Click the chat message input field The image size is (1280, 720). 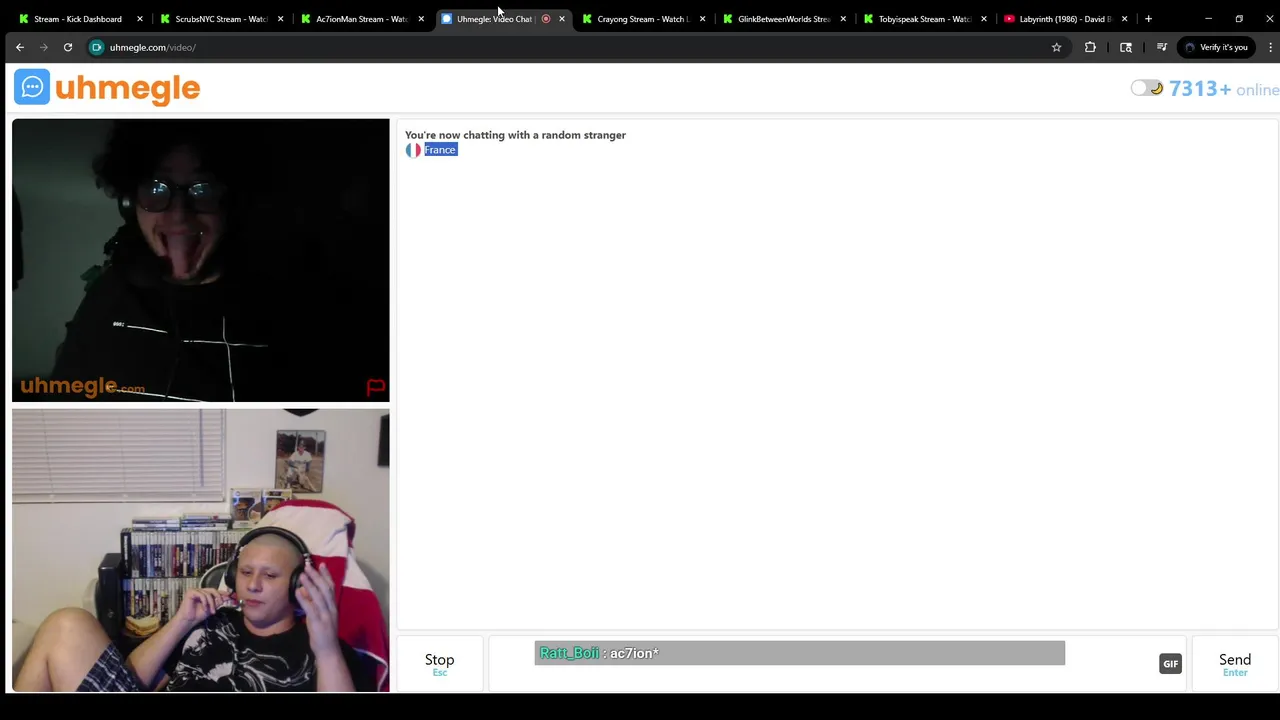[837, 663]
